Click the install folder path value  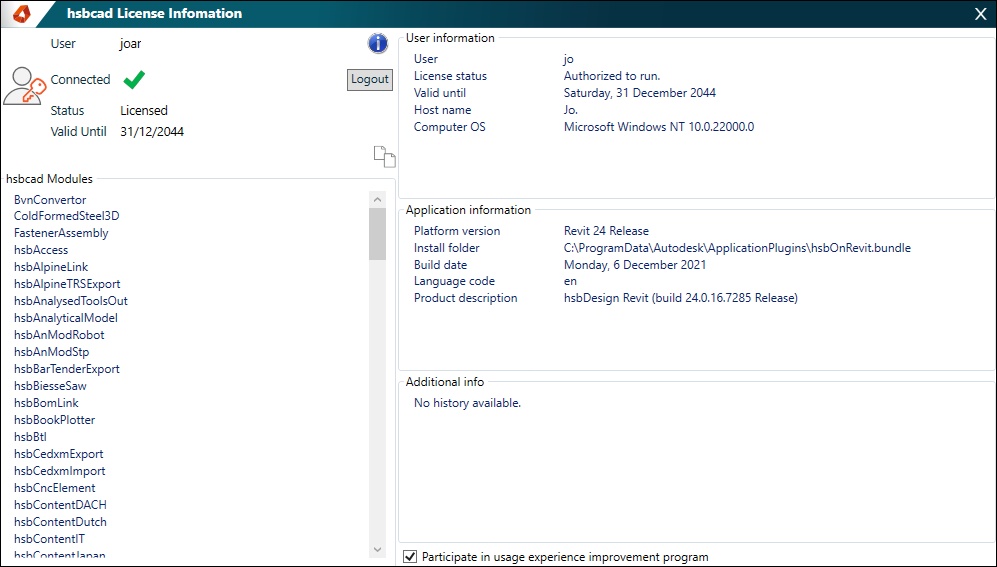click(737, 248)
